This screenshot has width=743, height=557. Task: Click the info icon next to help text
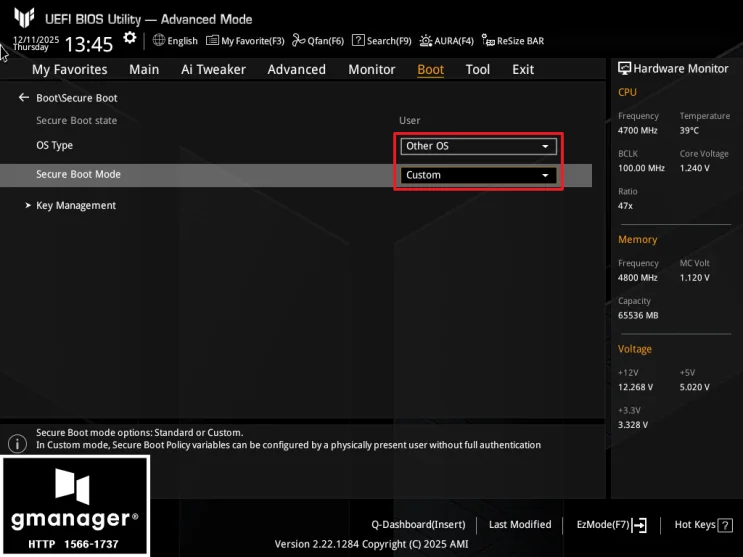18,444
